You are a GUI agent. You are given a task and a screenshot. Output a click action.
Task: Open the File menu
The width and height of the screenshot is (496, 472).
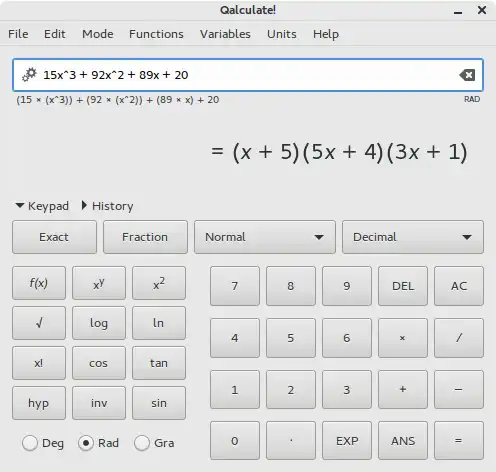coord(18,34)
